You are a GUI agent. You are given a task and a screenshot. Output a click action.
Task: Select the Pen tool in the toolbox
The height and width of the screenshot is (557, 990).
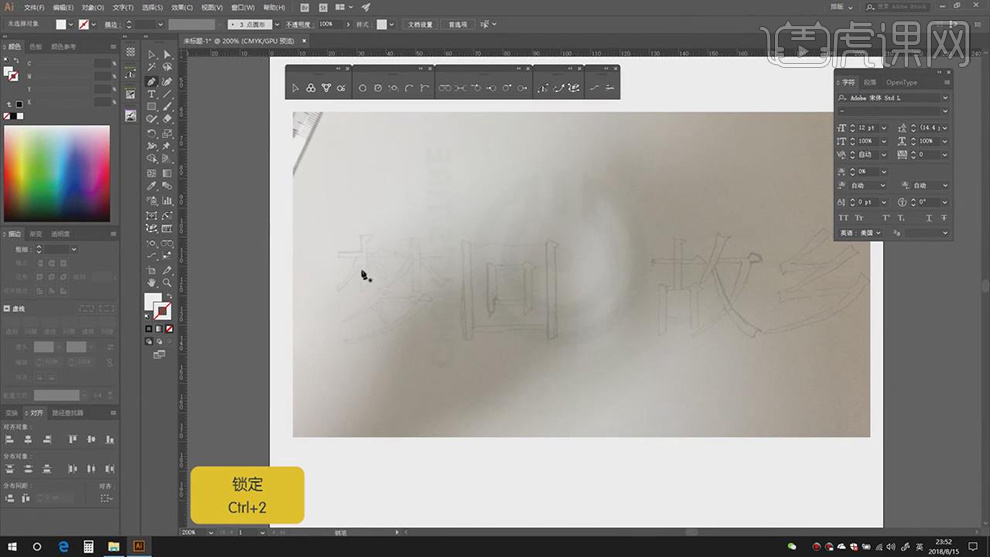point(151,81)
